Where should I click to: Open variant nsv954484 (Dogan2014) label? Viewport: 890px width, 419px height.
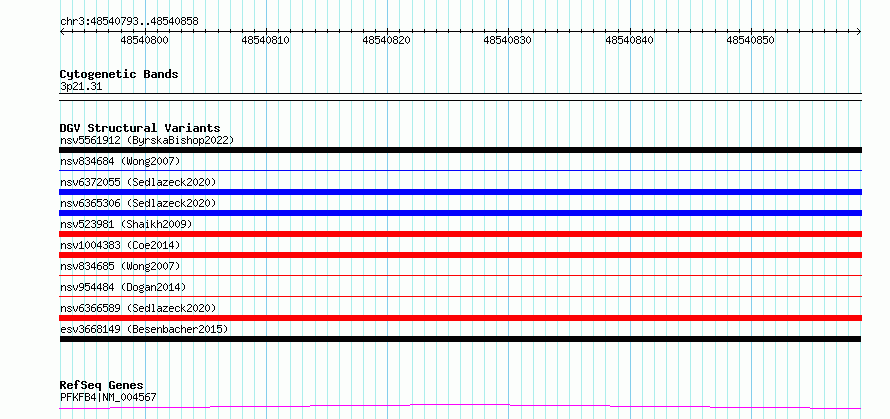tap(123, 287)
